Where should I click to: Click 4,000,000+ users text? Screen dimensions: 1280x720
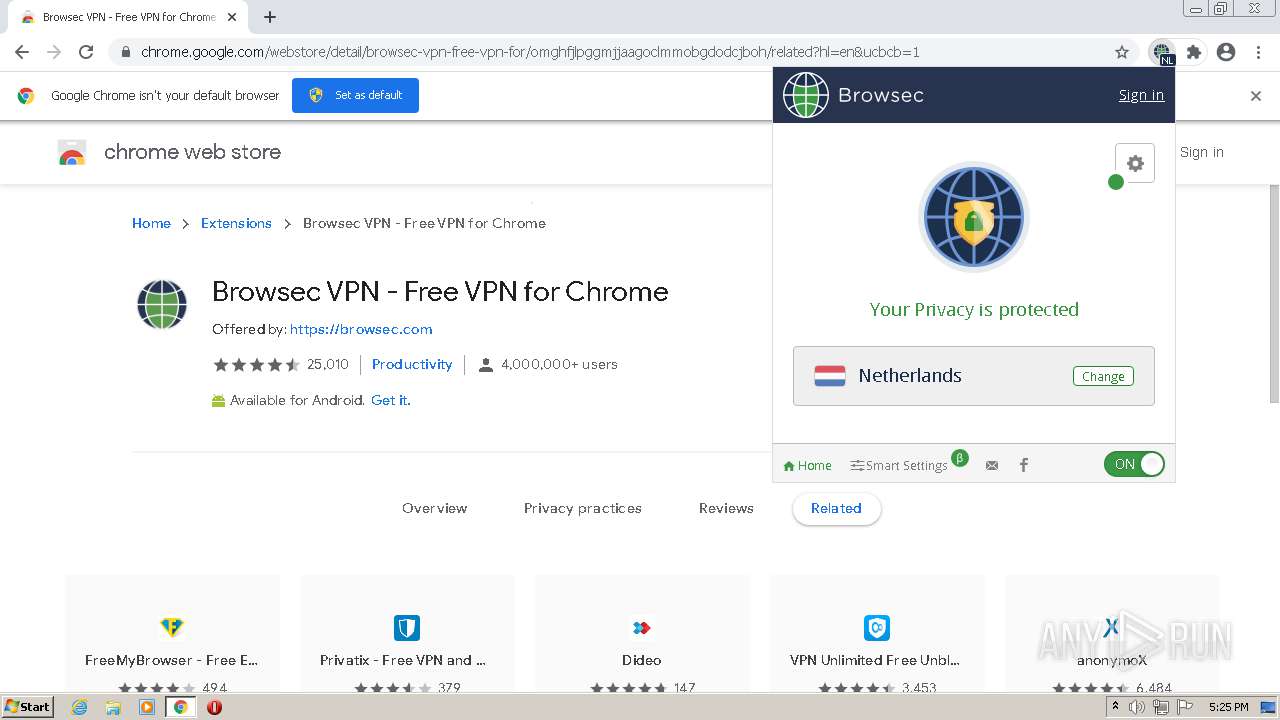tap(559, 364)
